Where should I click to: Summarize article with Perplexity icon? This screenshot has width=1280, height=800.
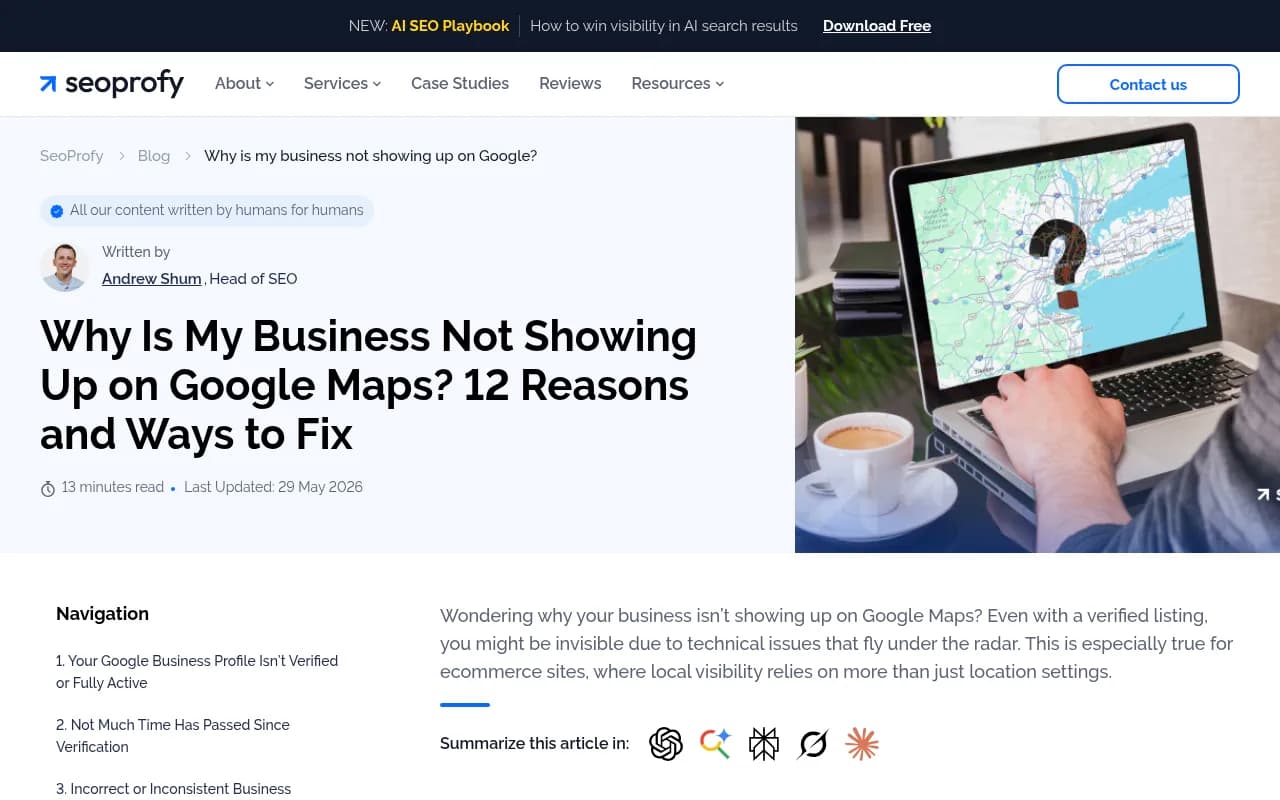[x=764, y=744]
